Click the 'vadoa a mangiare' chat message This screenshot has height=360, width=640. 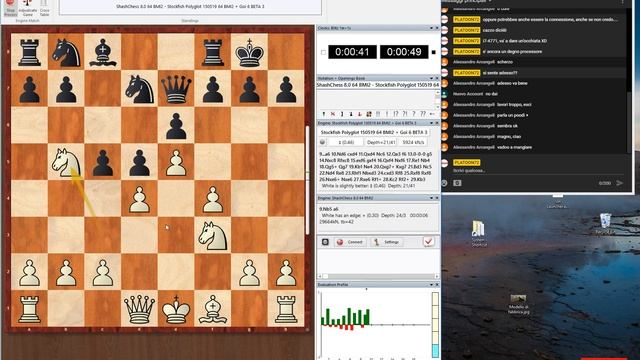pos(514,147)
